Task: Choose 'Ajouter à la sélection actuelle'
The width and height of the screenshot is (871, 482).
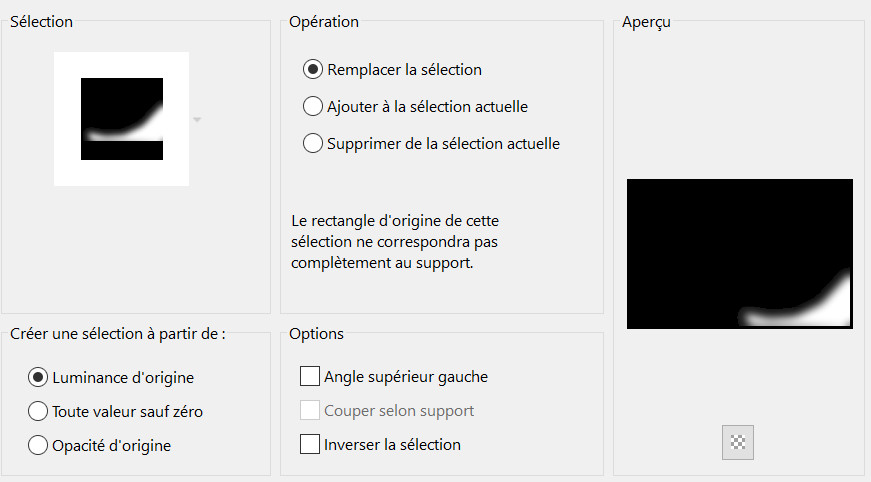Action: pyautogui.click(x=313, y=106)
